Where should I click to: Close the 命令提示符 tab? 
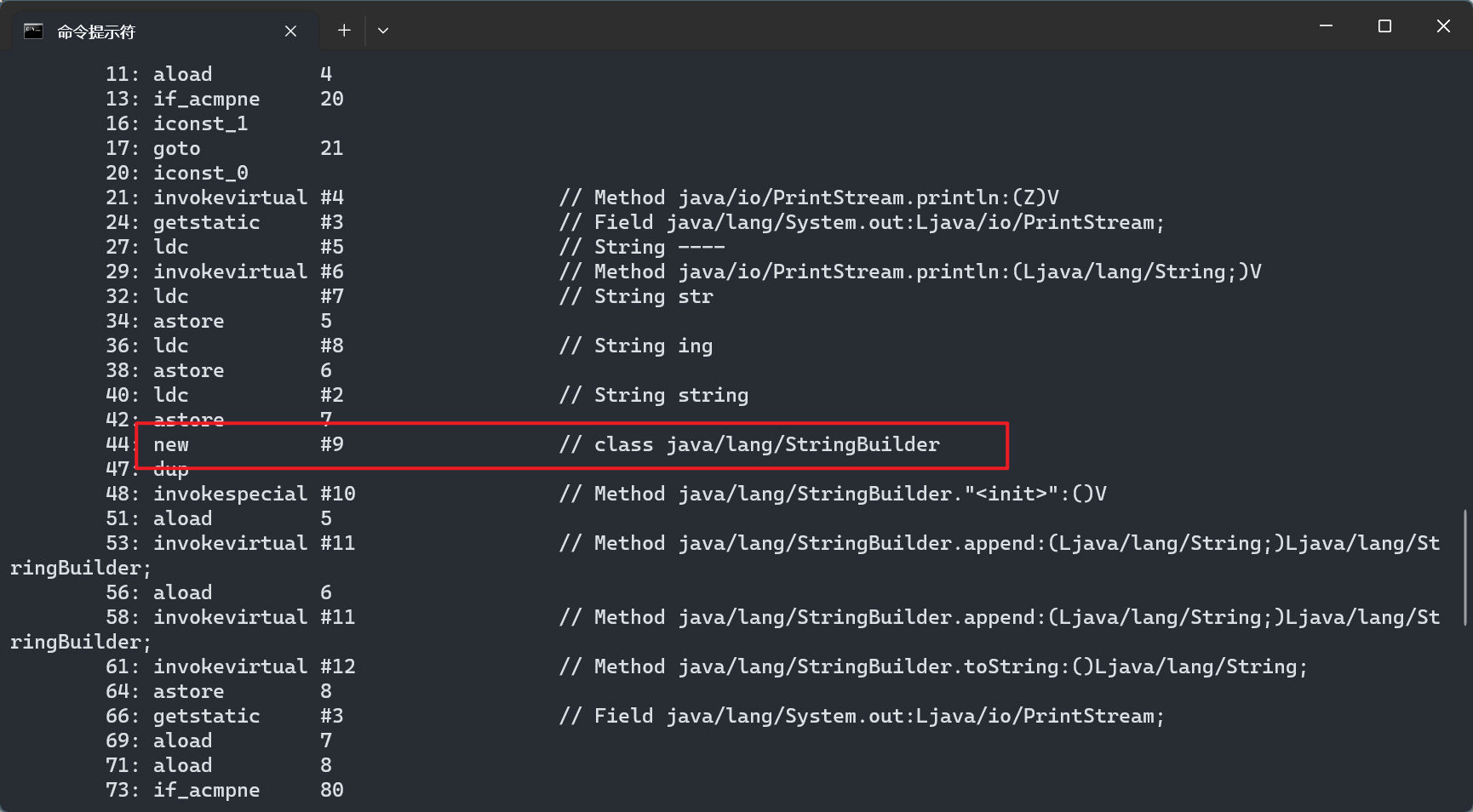(290, 31)
